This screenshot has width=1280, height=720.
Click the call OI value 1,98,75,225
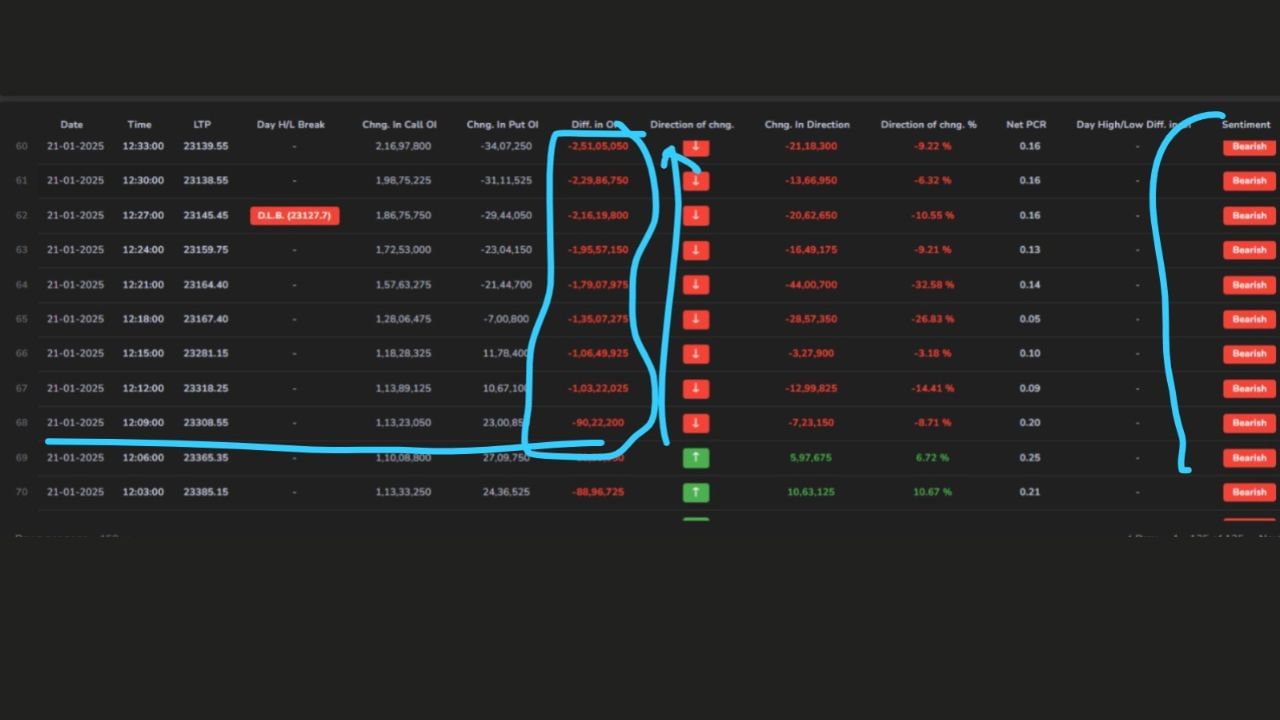click(403, 181)
